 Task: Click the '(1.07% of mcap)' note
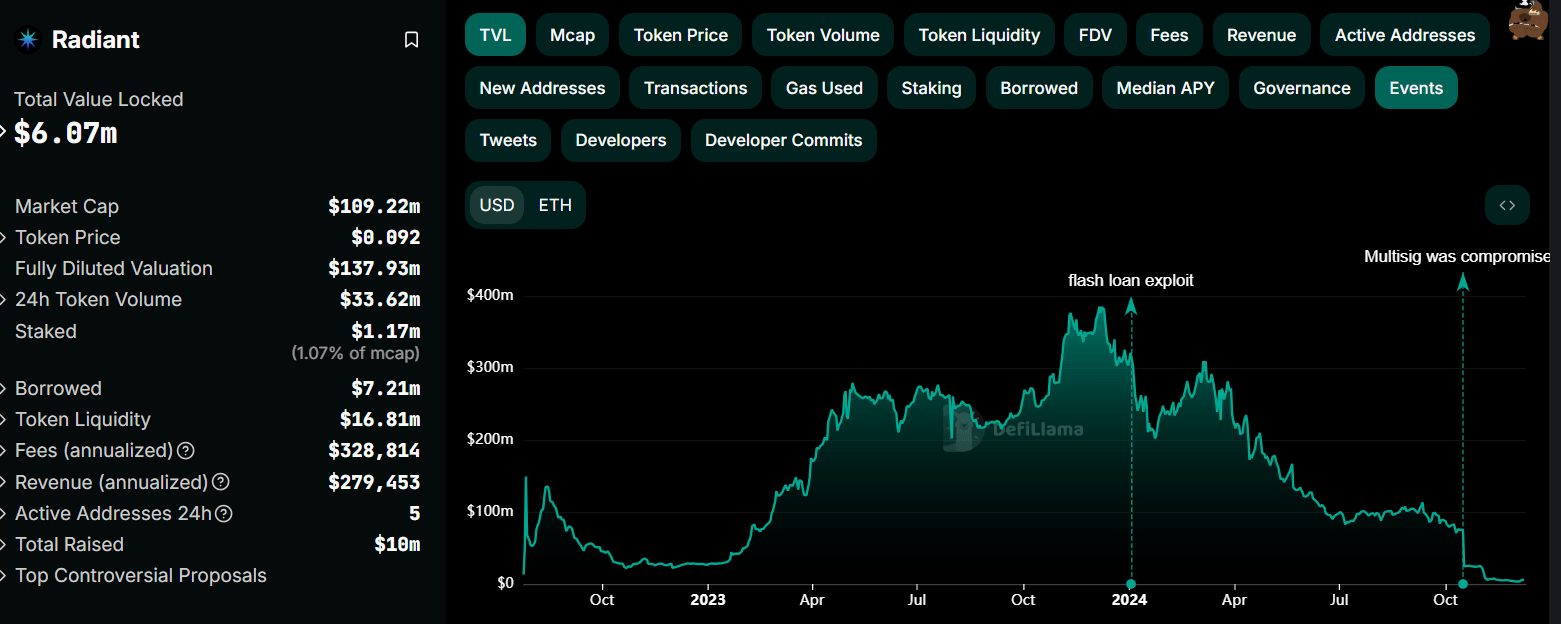coord(356,353)
